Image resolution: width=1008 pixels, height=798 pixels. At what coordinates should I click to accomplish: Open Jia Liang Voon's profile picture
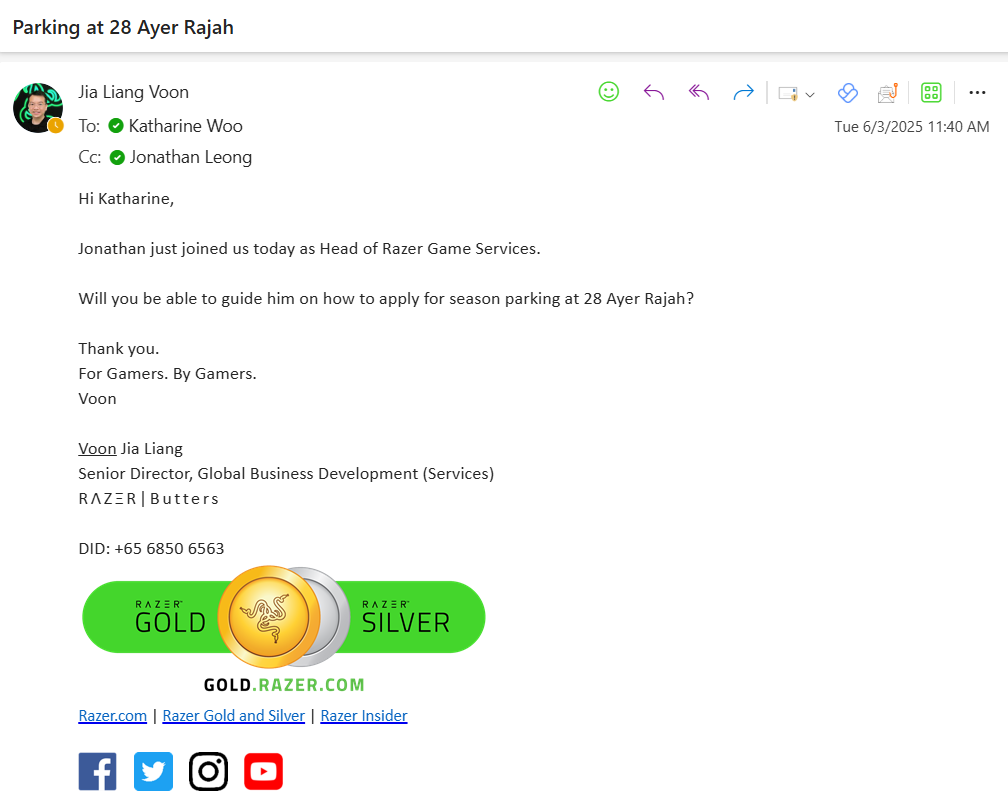click(x=38, y=107)
